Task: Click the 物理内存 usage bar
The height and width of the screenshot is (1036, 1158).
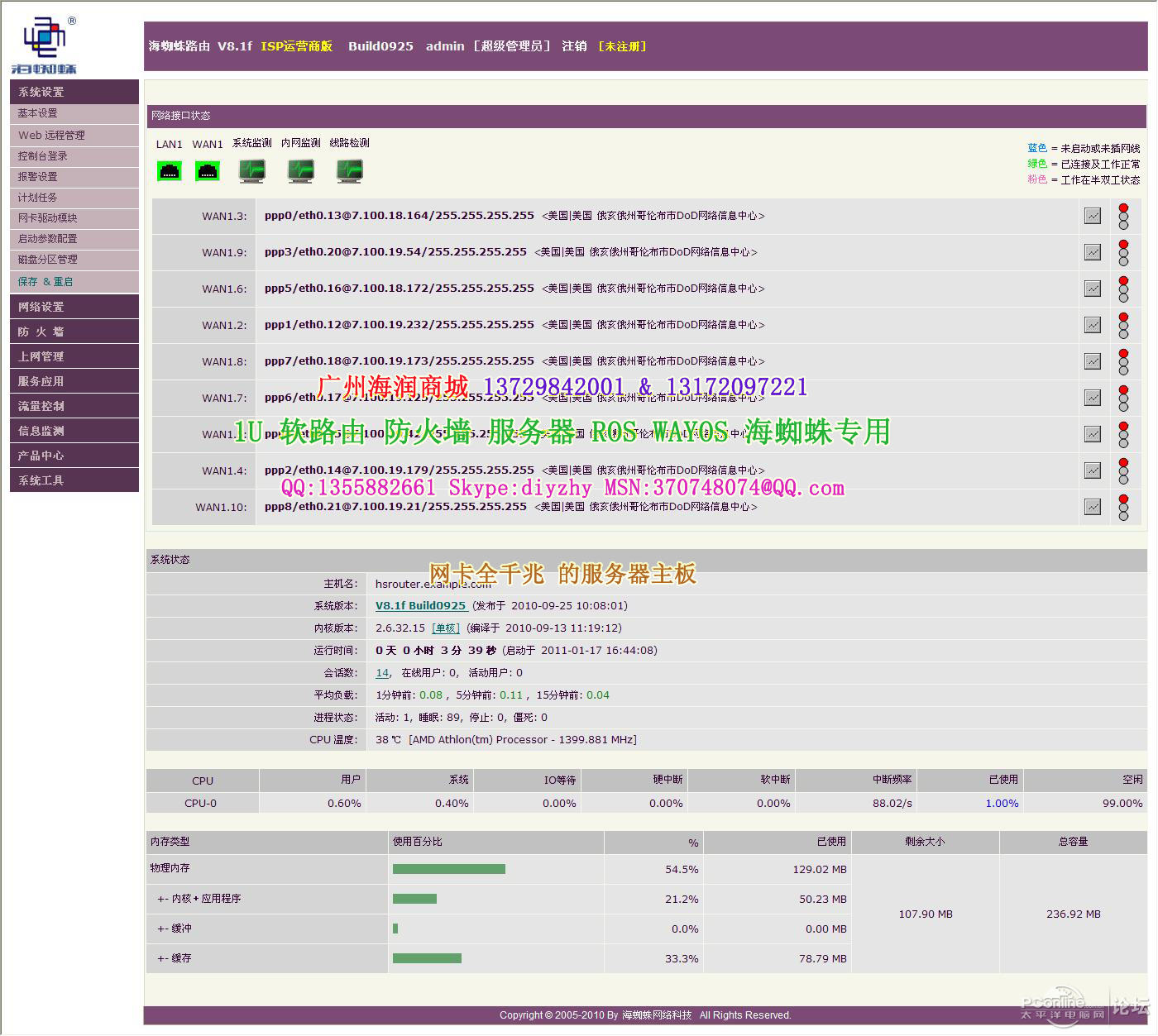Action: pyautogui.click(x=449, y=869)
